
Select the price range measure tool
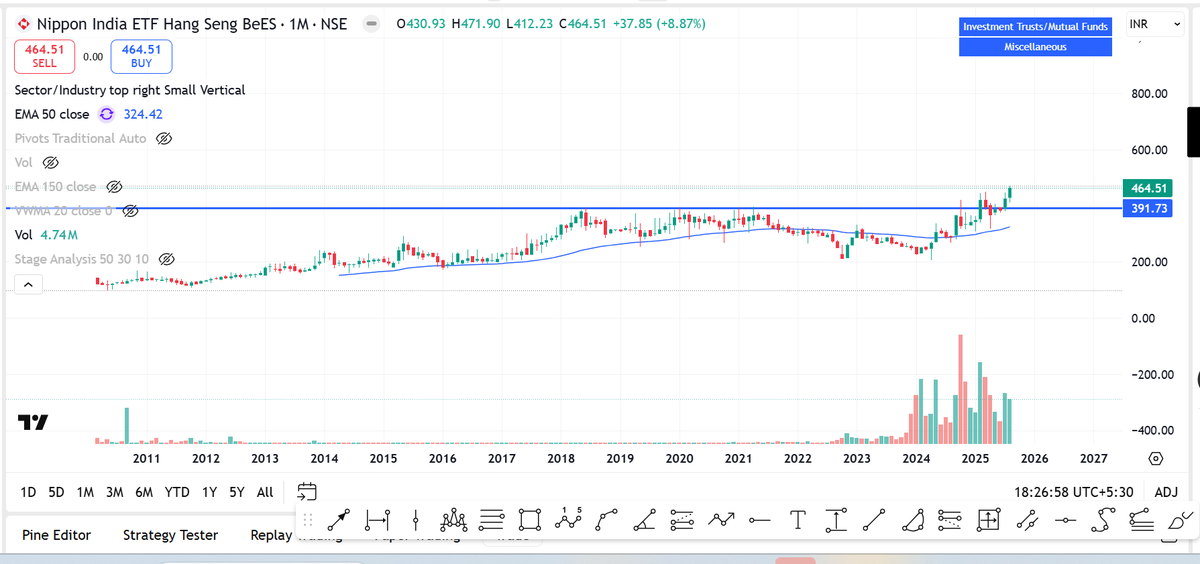pyautogui.click(x=836, y=519)
